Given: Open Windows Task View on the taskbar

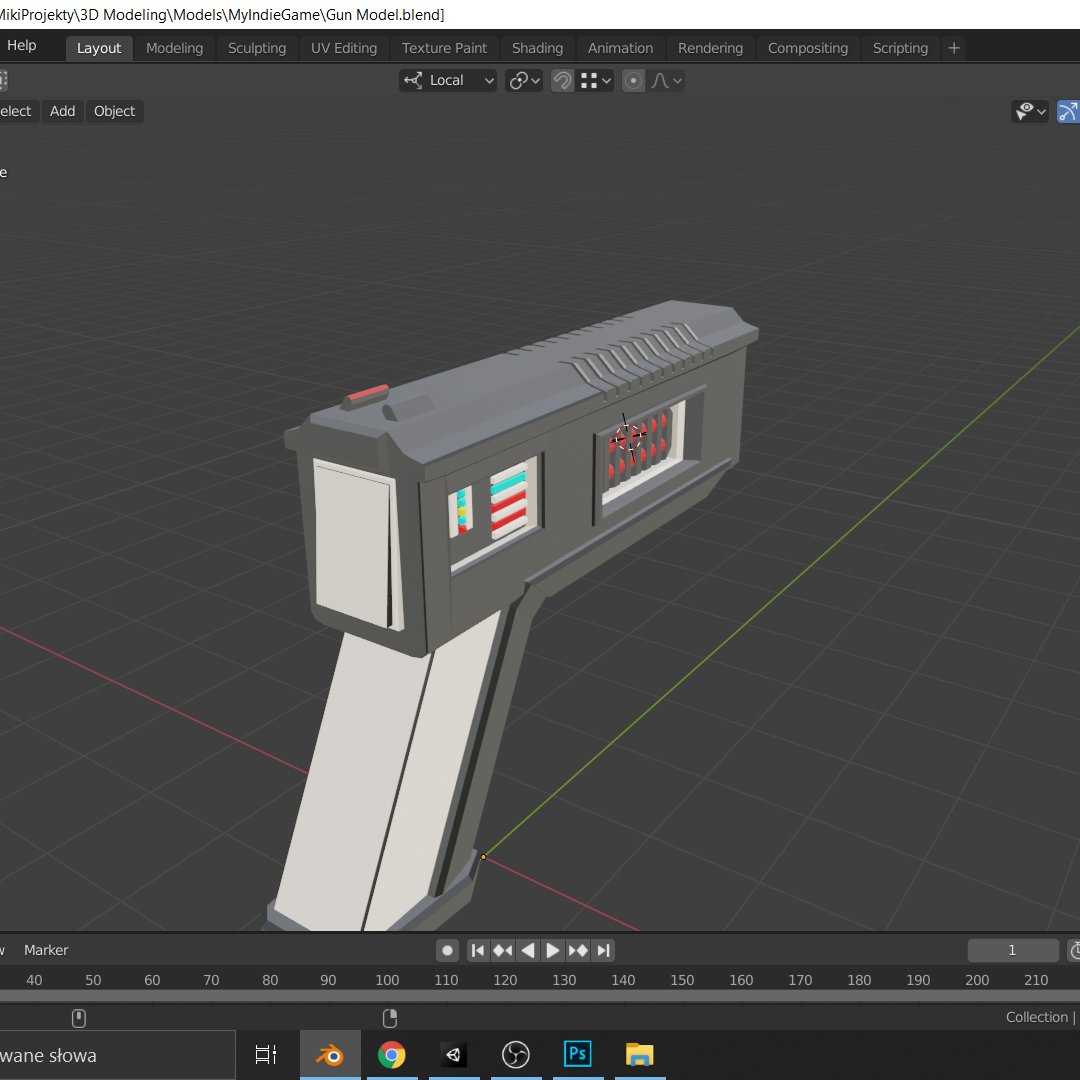Looking at the screenshot, I should 266,1055.
